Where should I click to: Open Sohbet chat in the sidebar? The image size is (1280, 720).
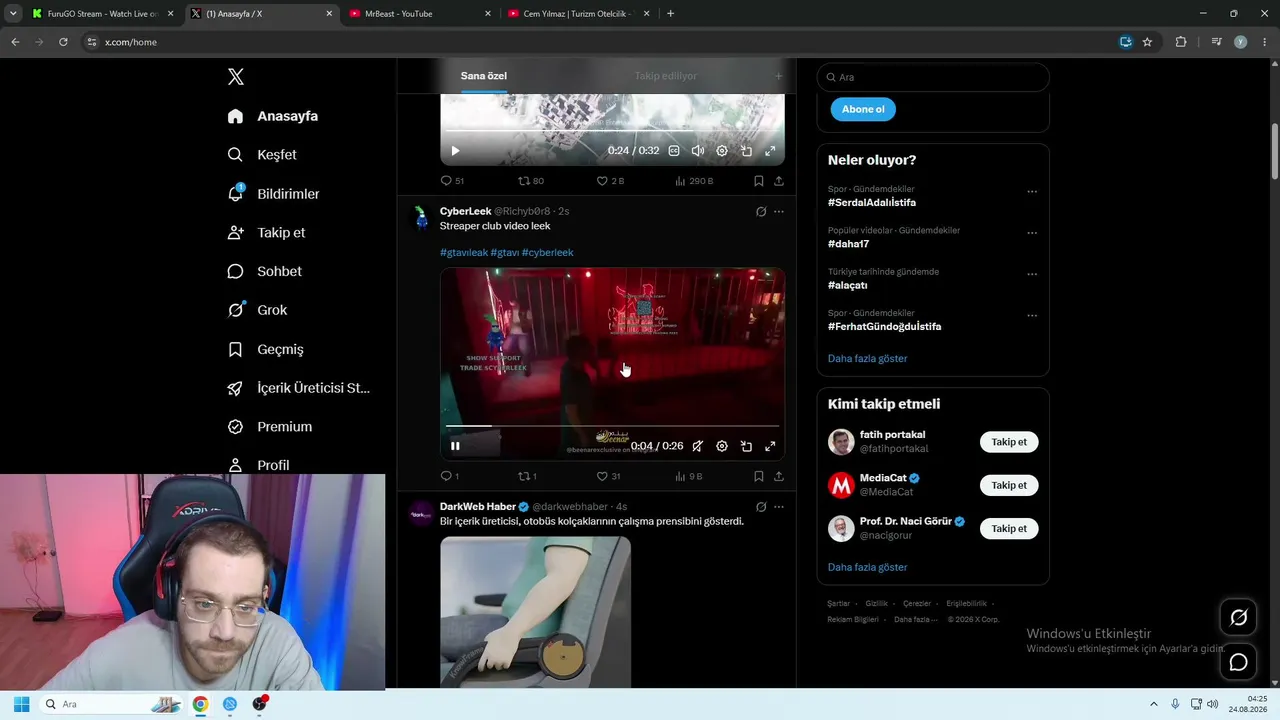(x=264, y=272)
